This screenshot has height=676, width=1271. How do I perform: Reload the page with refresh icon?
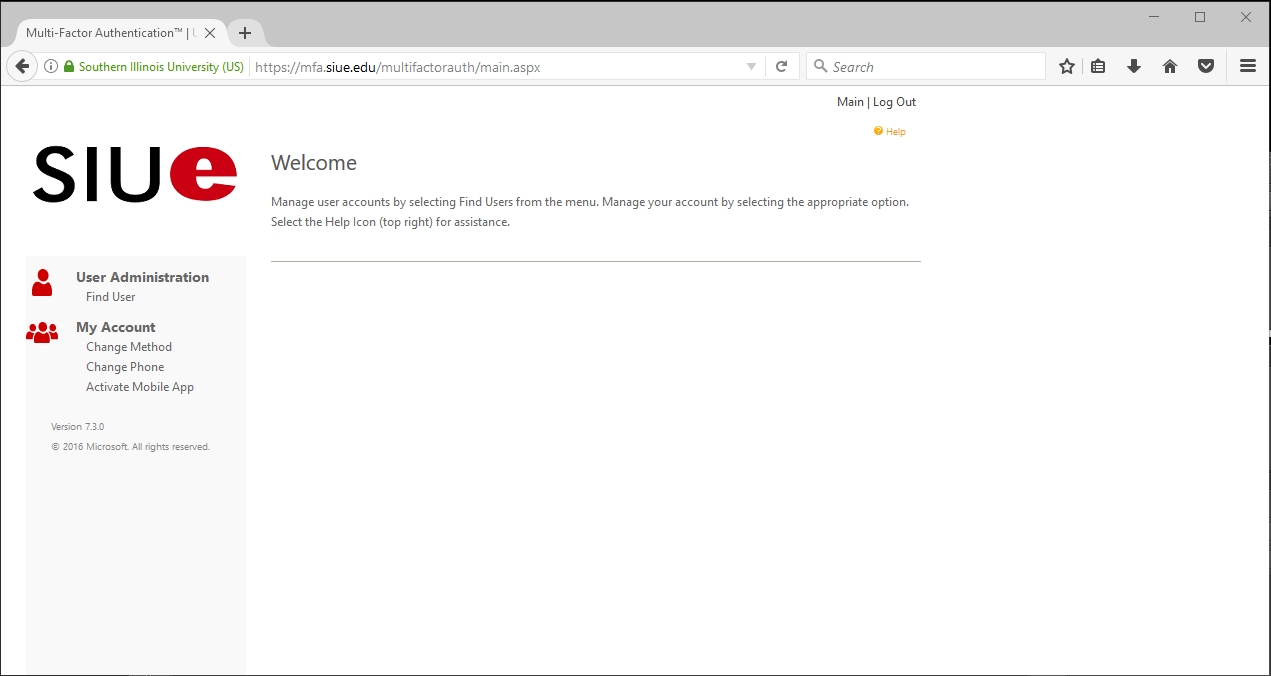(782, 67)
